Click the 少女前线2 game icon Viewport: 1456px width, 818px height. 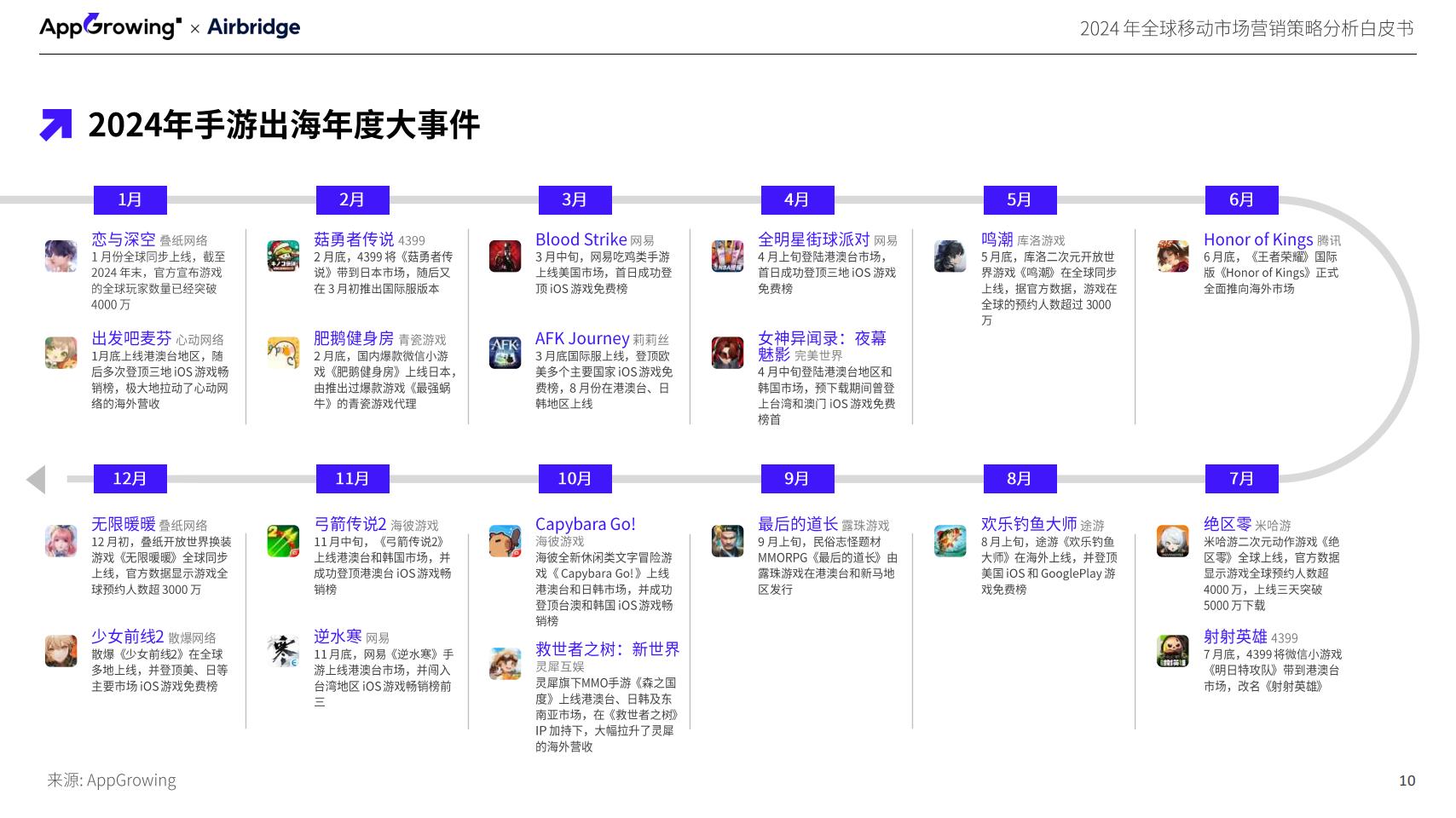pyautogui.click(x=61, y=651)
